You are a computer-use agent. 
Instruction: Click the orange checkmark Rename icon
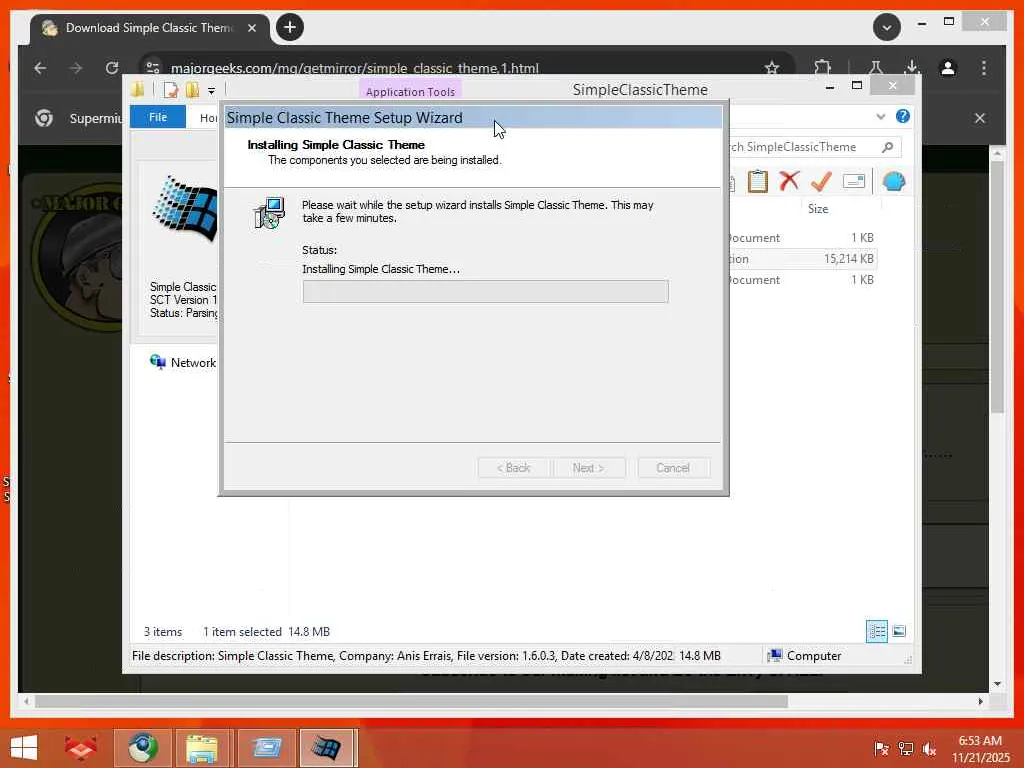point(821,181)
